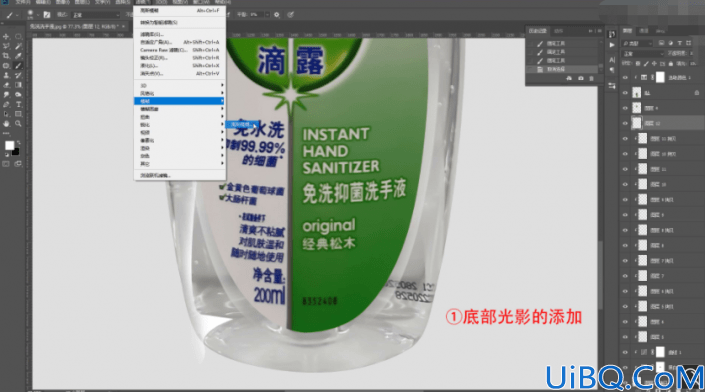Filter layers by type (T icon)
705x392 pixels.
(679, 43)
